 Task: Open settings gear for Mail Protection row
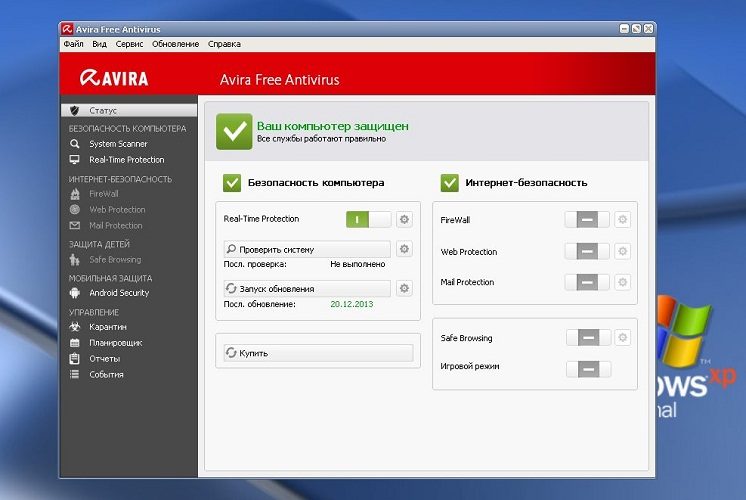[622, 282]
